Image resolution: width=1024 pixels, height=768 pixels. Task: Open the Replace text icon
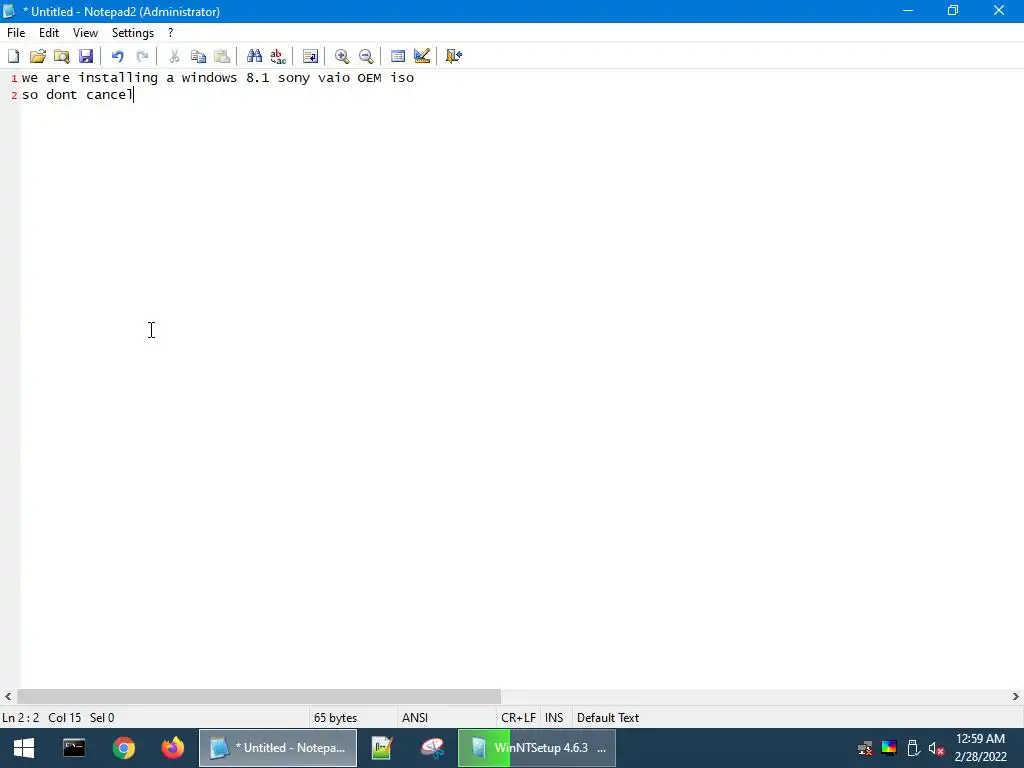(x=278, y=56)
